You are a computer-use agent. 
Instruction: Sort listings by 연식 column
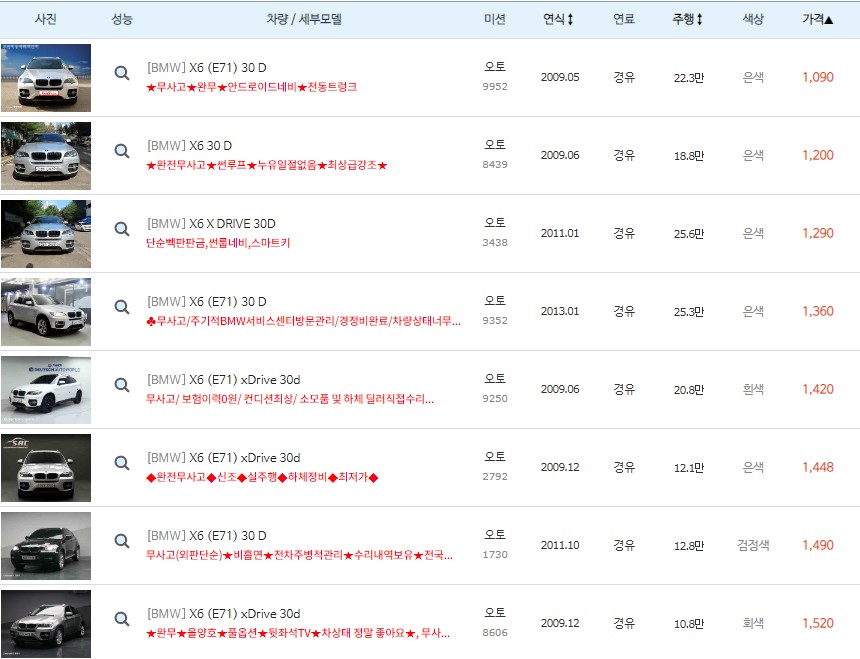click(558, 19)
